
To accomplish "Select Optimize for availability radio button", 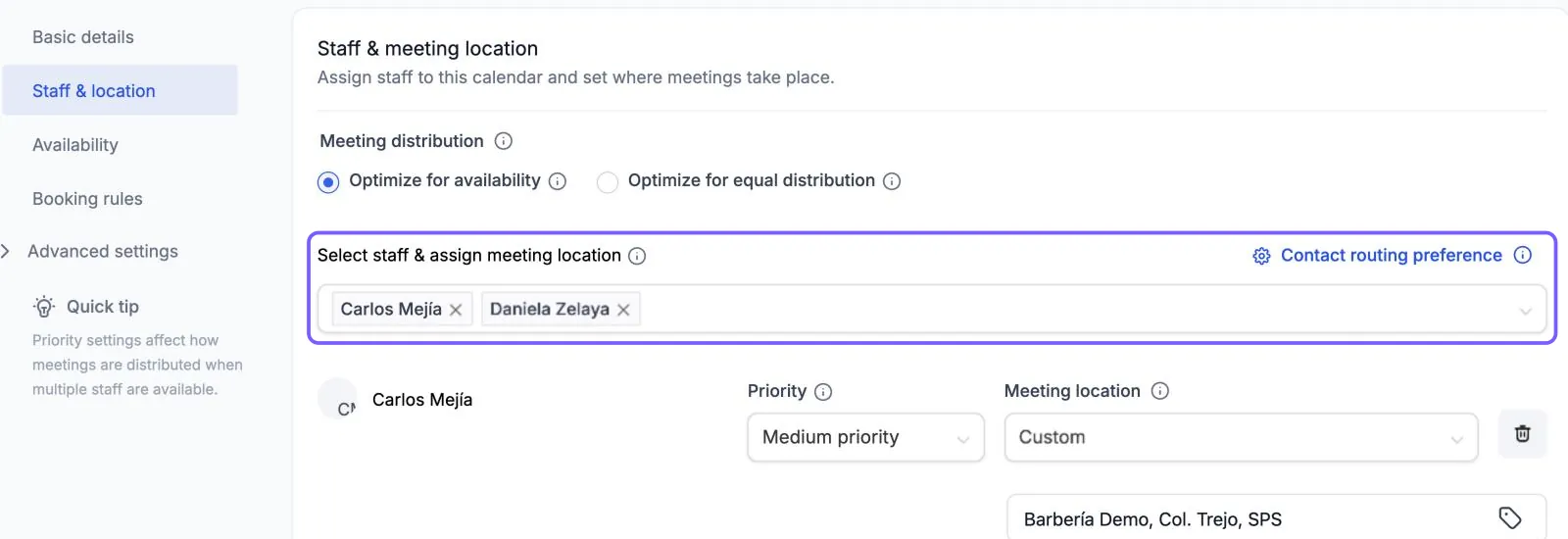I will [x=328, y=182].
